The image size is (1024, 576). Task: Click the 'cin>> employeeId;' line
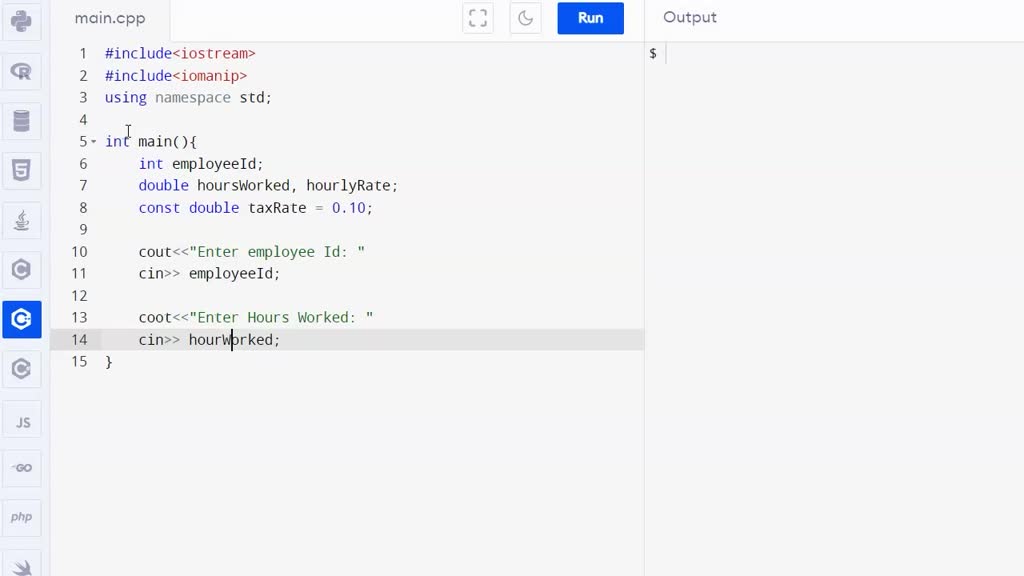pyautogui.click(x=209, y=274)
